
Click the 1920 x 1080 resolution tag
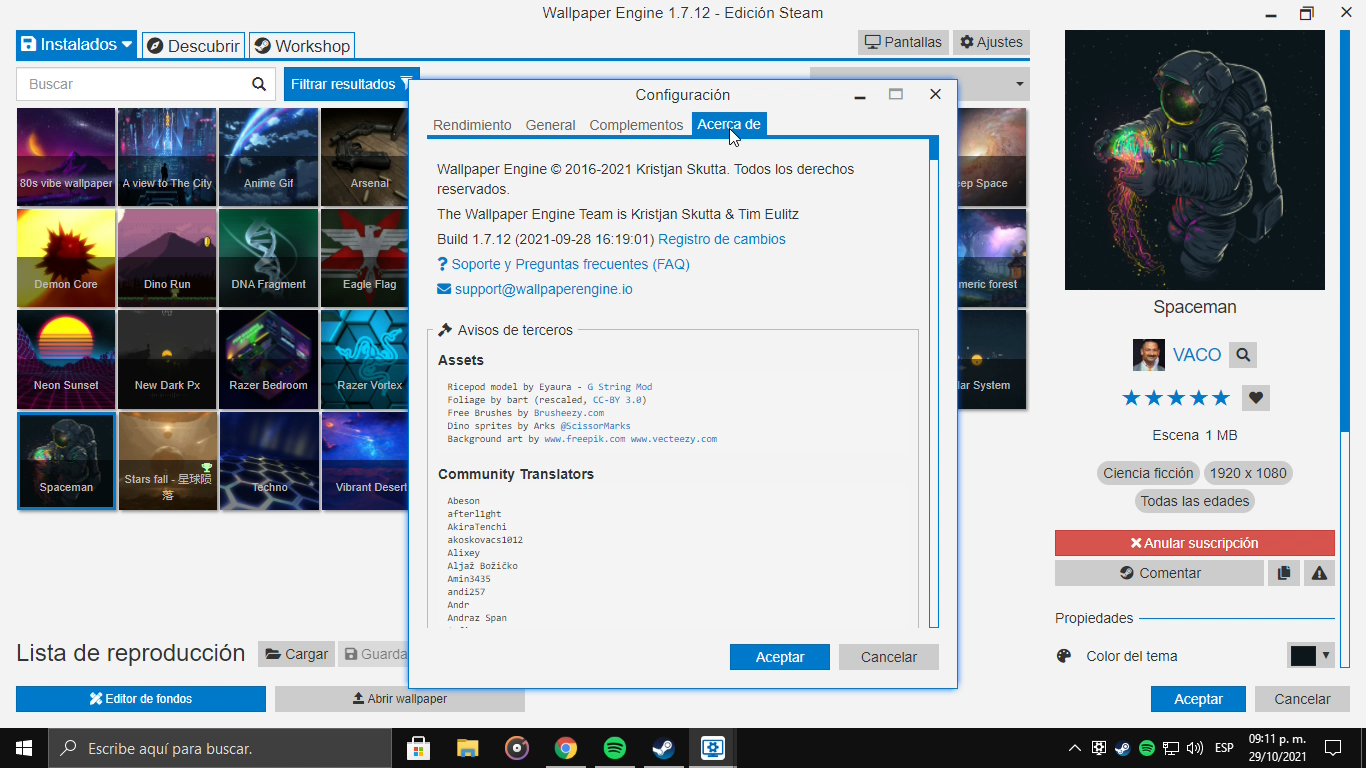pyautogui.click(x=1248, y=473)
